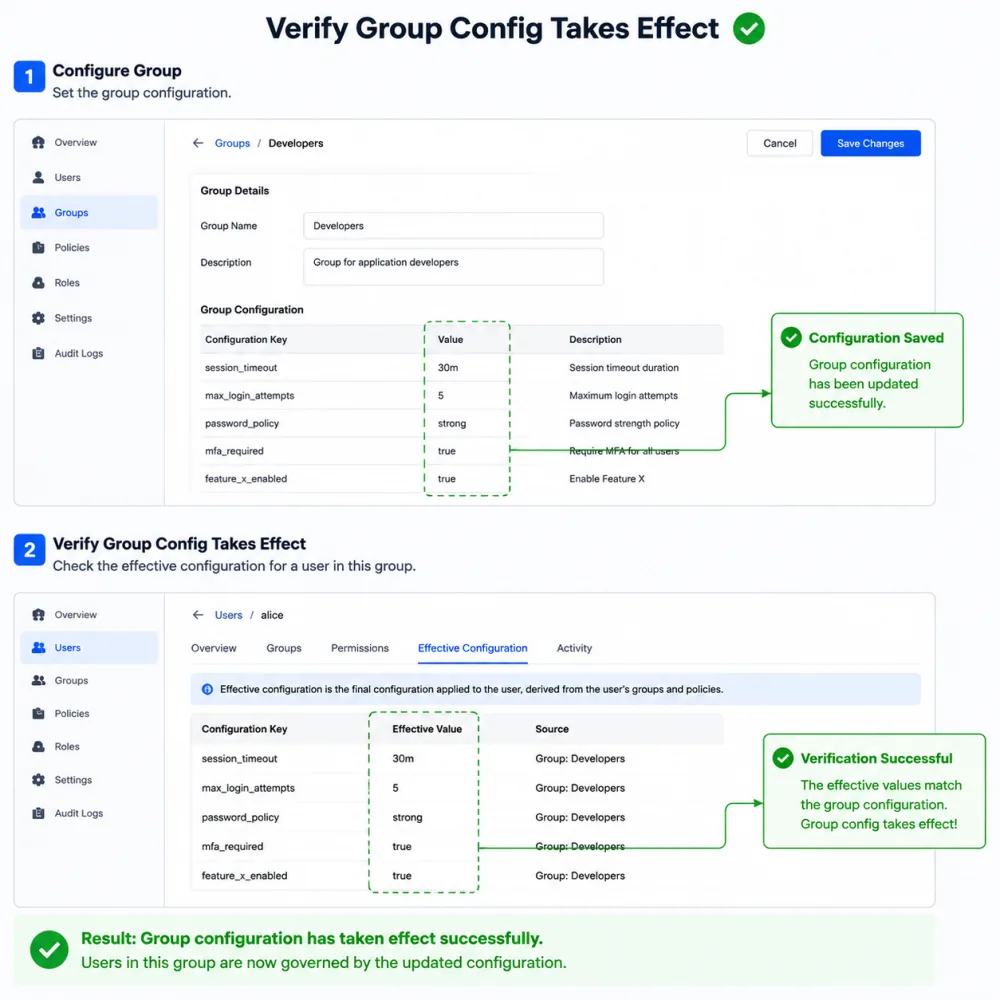The width and height of the screenshot is (1000, 1000).
Task: Click the Save Changes button
Action: [870, 143]
